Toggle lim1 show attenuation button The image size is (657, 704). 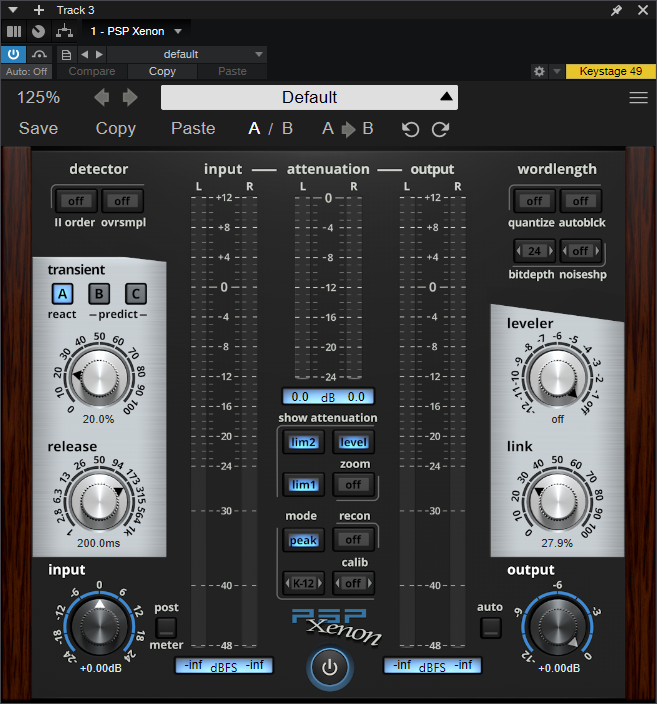[304, 485]
